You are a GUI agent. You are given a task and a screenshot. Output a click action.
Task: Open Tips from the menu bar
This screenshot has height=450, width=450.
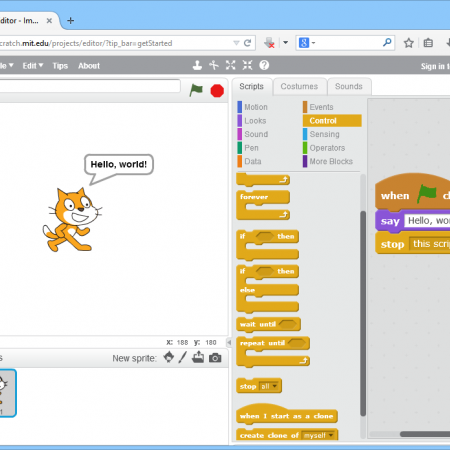tap(60, 66)
